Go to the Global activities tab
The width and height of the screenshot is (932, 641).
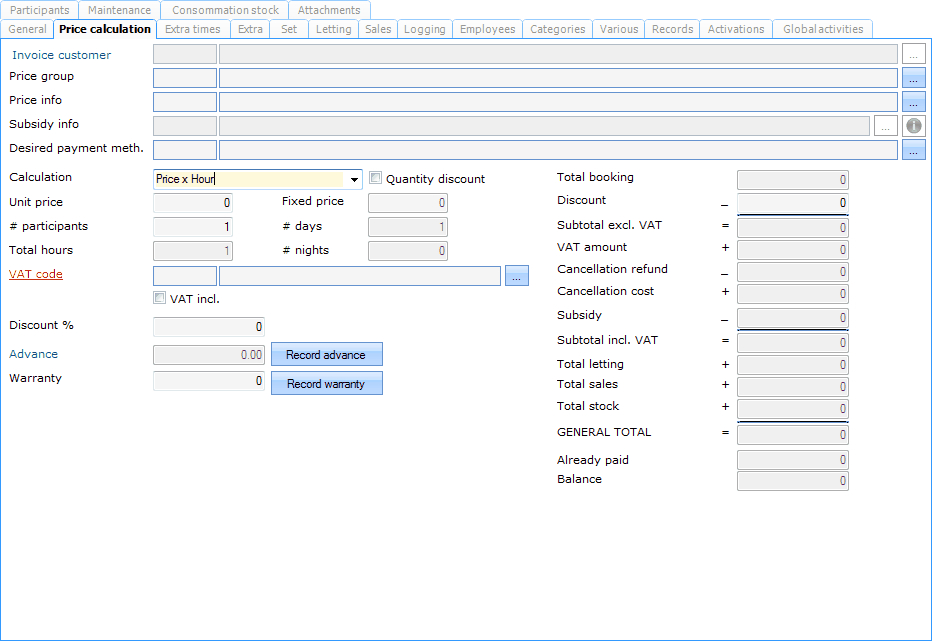pyautogui.click(x=823, y=29)
